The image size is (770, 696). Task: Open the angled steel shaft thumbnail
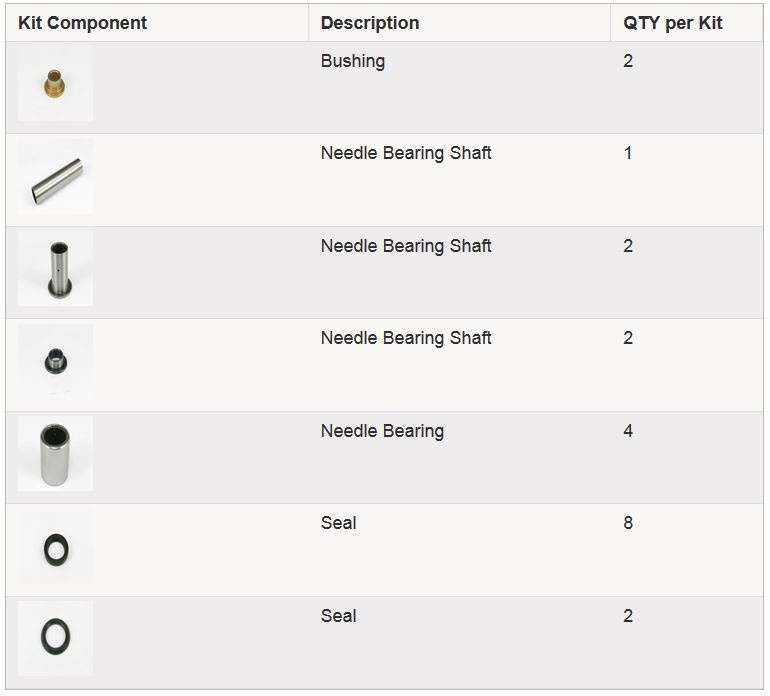(55, 176)
